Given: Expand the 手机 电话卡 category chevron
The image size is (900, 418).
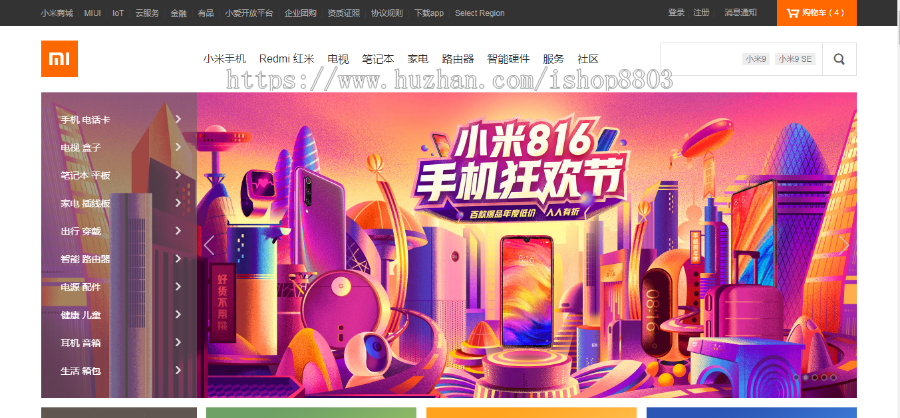Looking at the screenshot, I should point(179,119).
